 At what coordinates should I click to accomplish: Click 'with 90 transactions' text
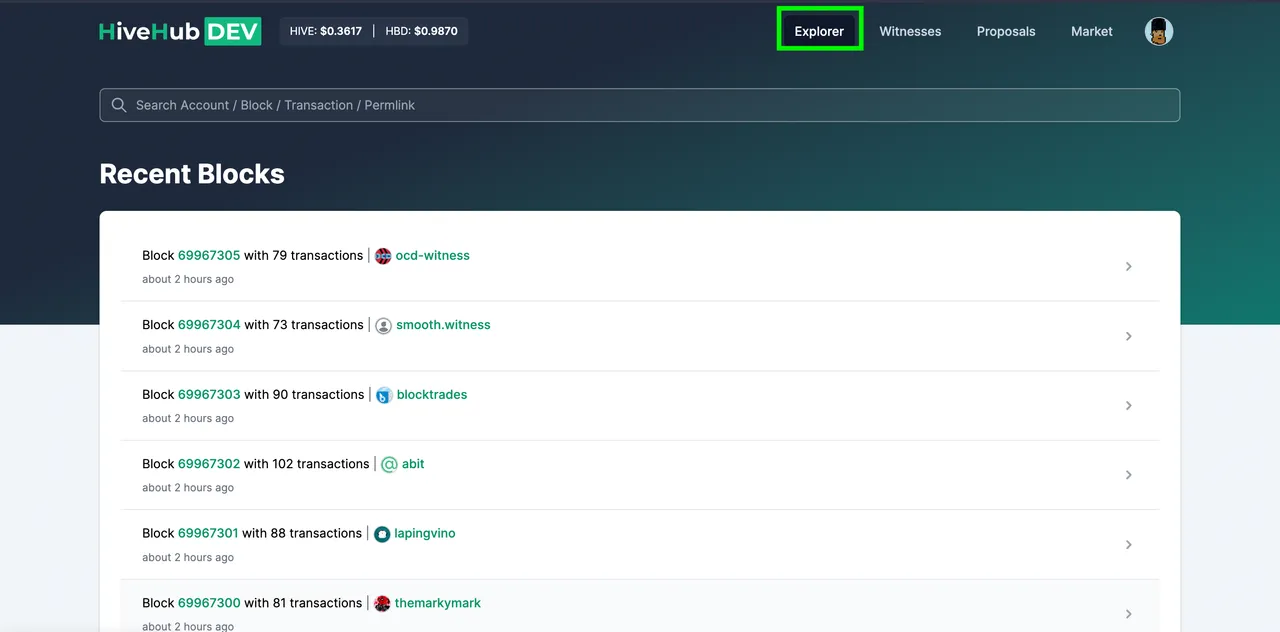[304, 395]
